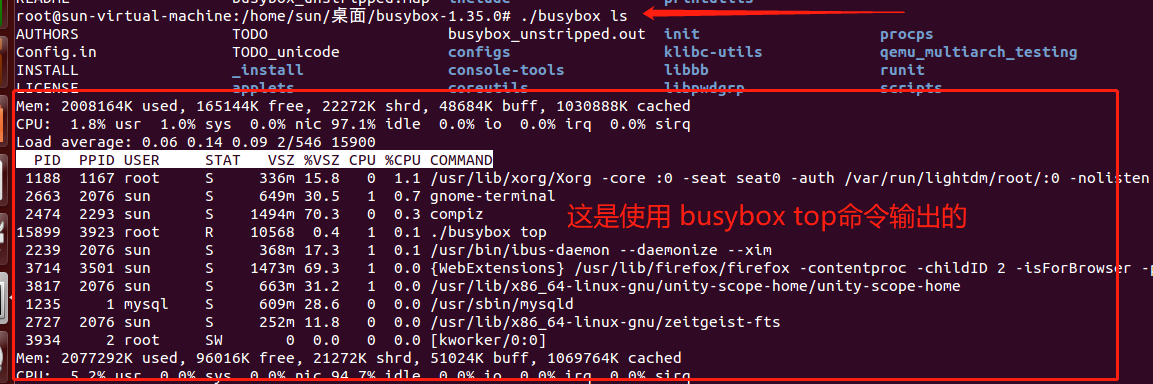Click the first Mem line showing 2008164K used
Image resolution: width=1153 pixels, height=384 pixels.
tap(353, 106)
